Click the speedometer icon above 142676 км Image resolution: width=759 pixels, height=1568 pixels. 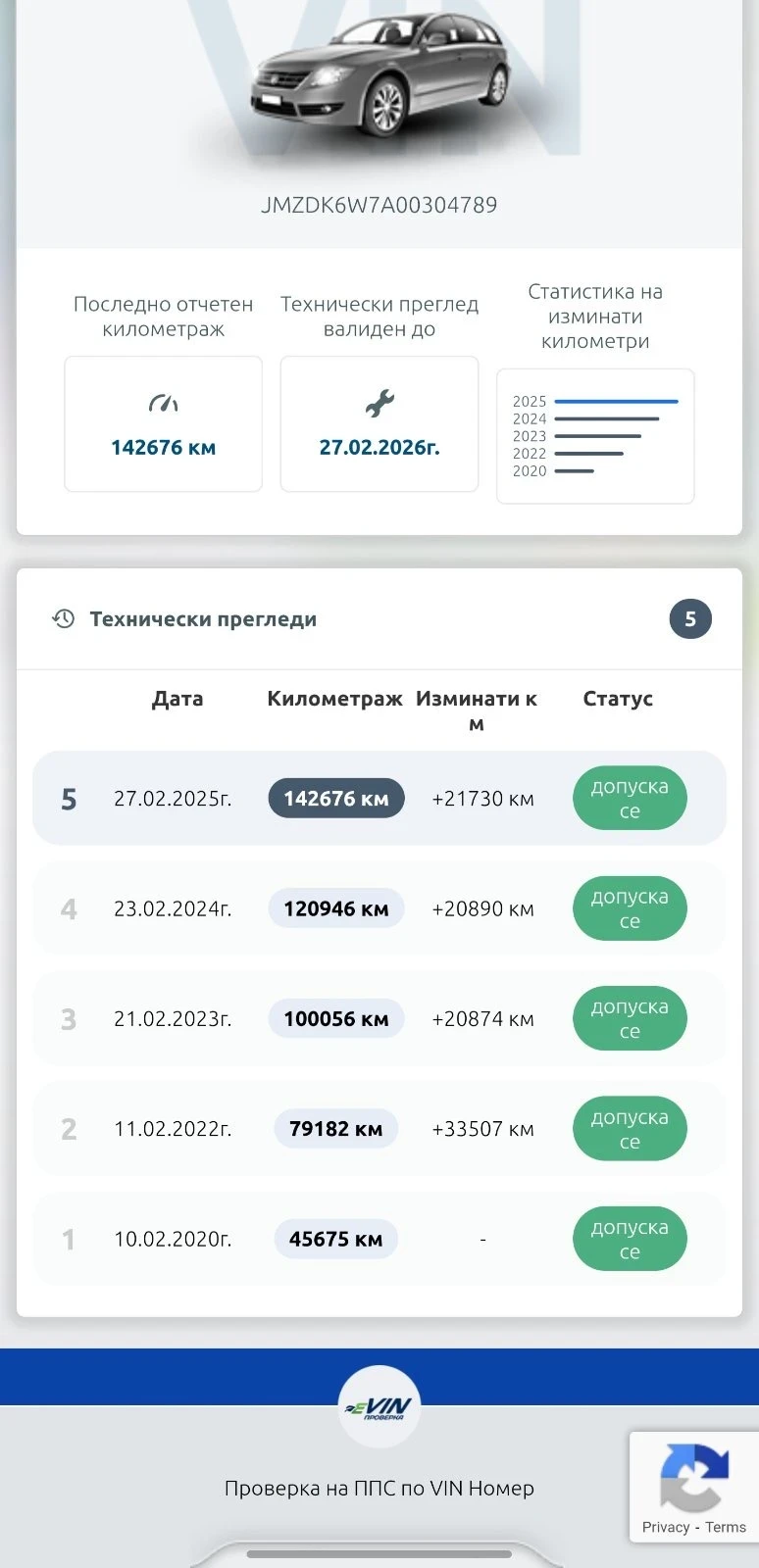tap(163, 403)
